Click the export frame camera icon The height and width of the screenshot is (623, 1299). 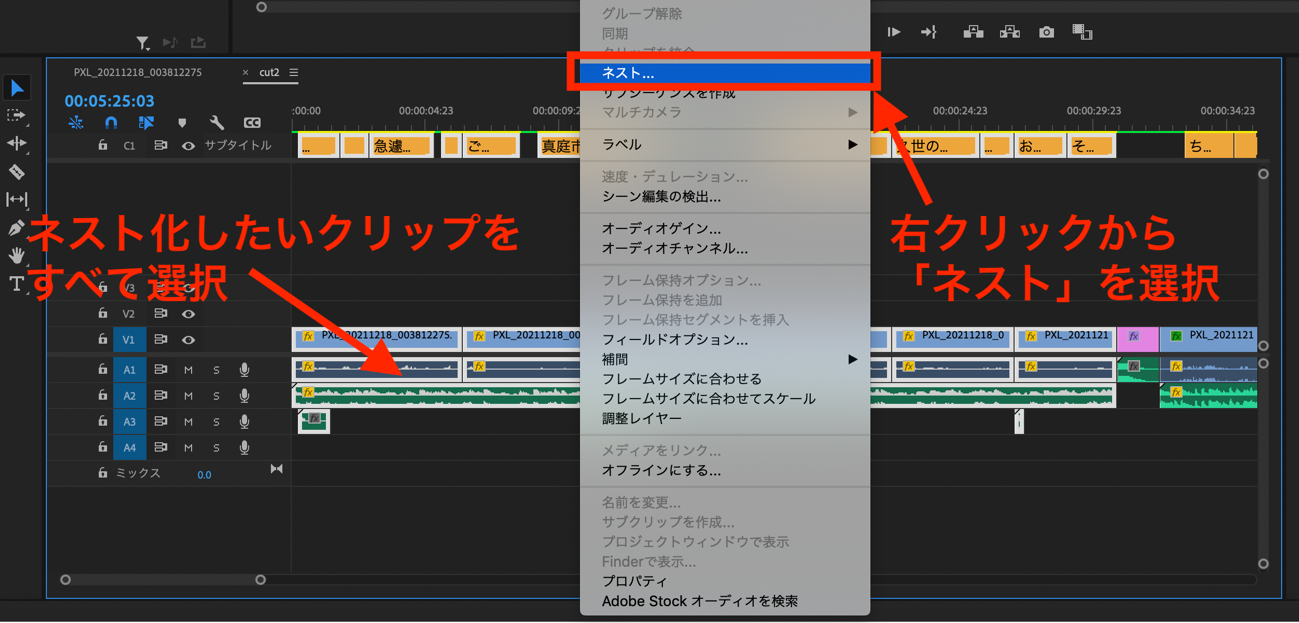1046,31
